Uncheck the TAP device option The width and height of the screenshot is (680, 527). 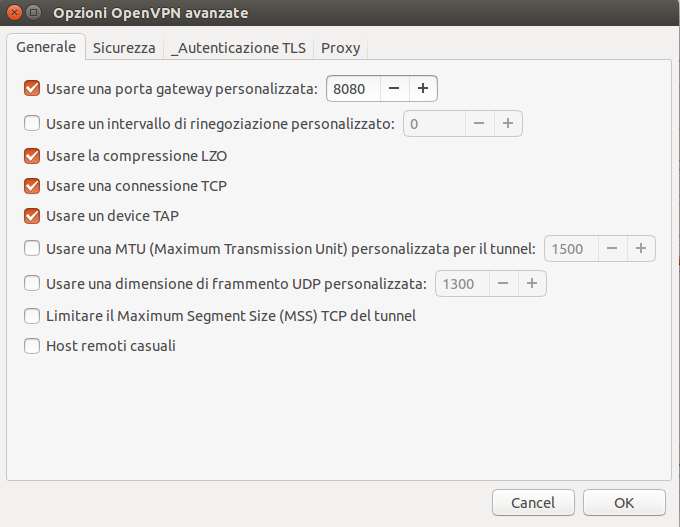[32, 215]
